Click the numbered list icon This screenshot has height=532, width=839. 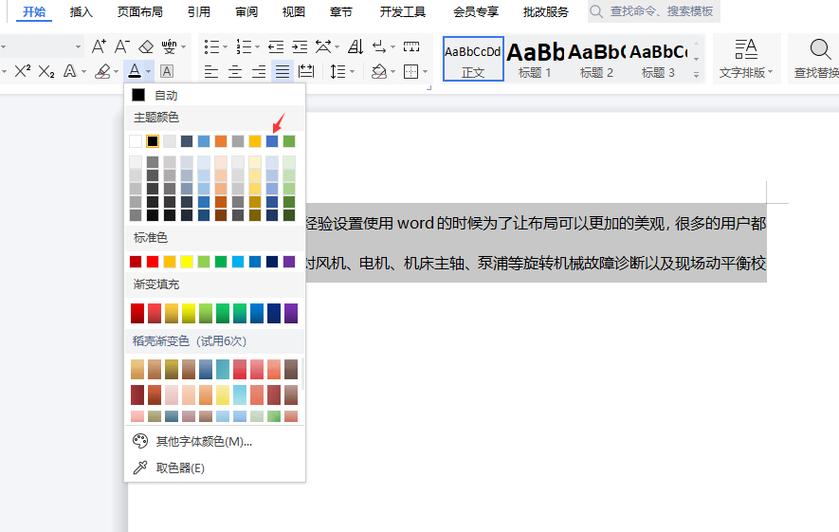[x=244, y=47]
